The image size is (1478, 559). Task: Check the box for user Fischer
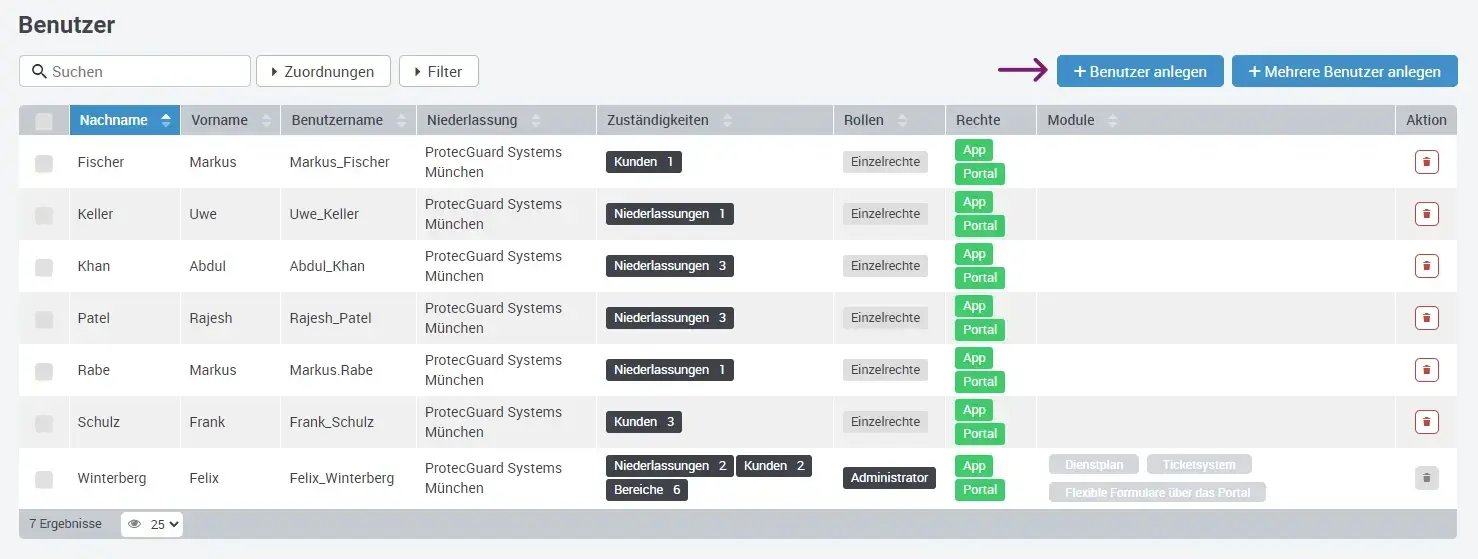44,163
